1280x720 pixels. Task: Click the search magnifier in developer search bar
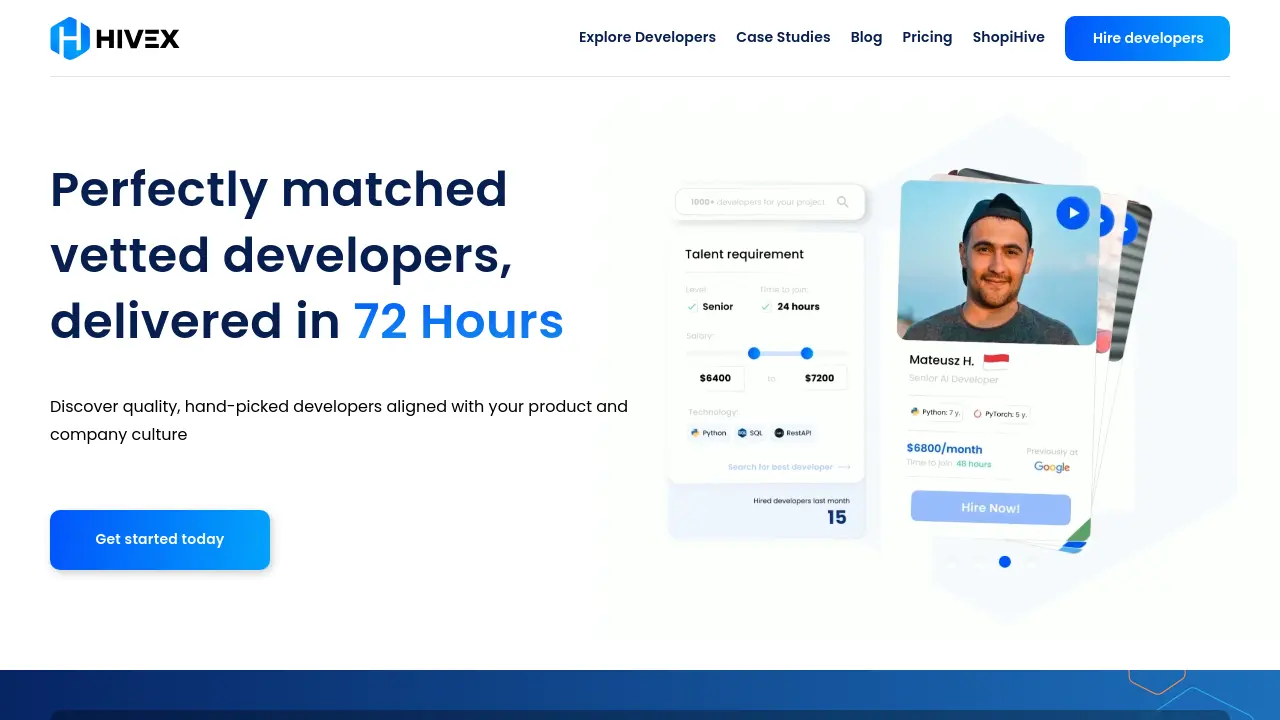click(843, 201)
